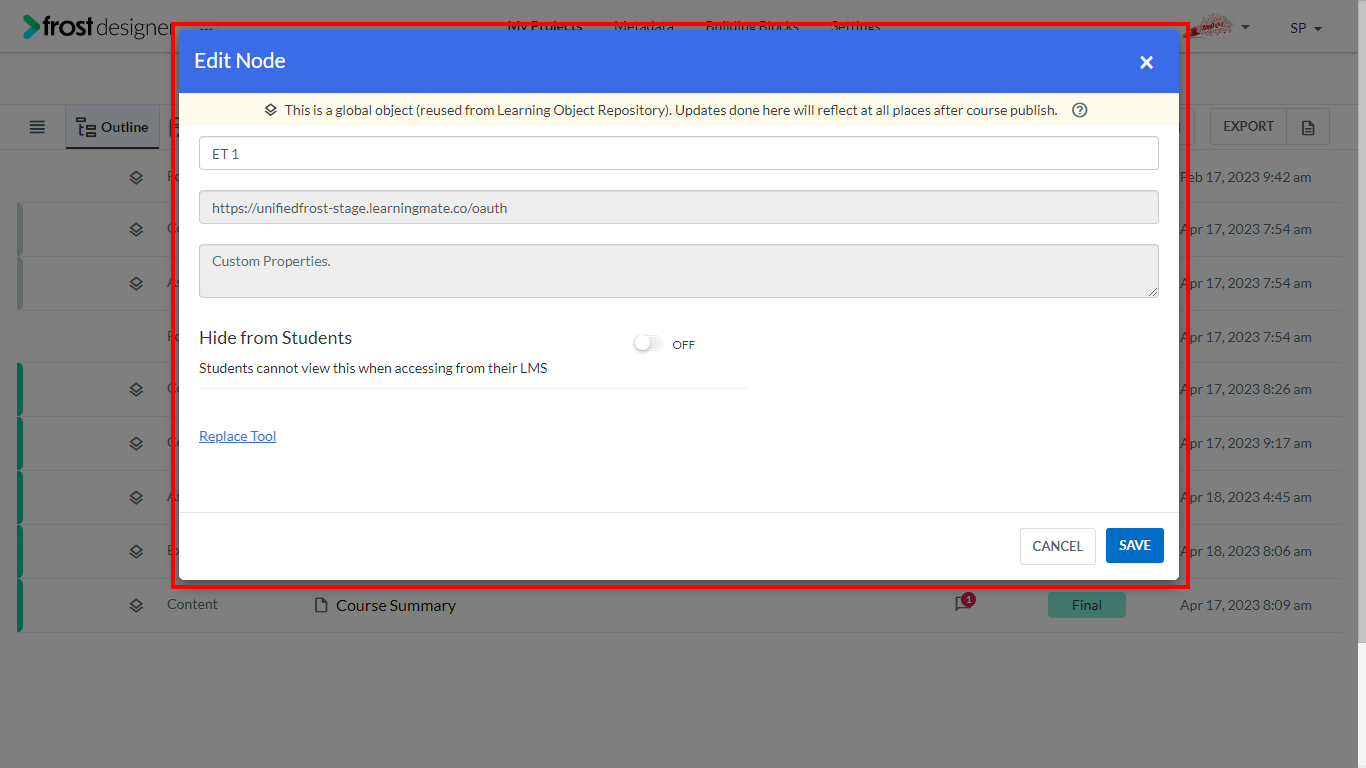Open the SP user dropdown
Screen dimensions: 1366x768
pyautogui.click(x=1306, y=28)
